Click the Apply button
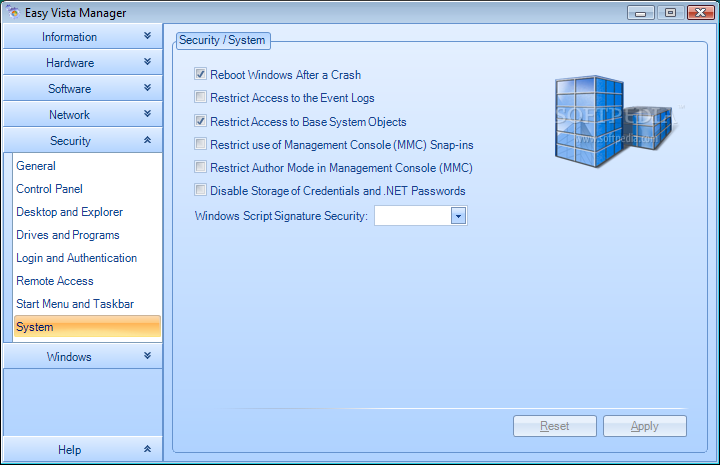This screenshot has height=465, width=720. pyautogui.click(x=645, y=426)
